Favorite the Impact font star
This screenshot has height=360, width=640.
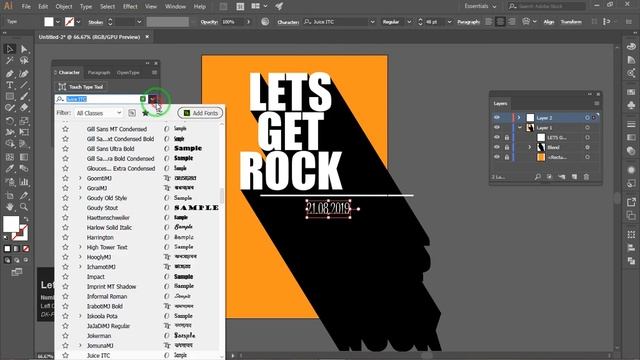coord(65,277)
